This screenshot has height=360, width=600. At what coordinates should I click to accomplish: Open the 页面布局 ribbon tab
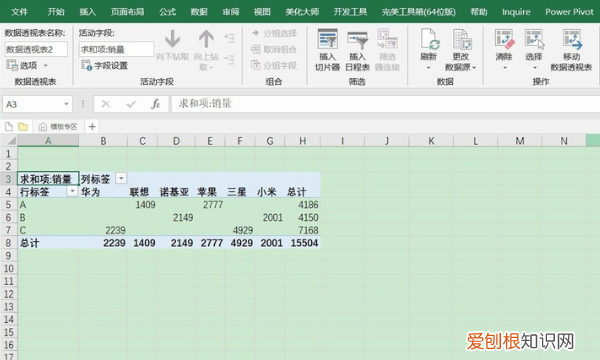127,12
